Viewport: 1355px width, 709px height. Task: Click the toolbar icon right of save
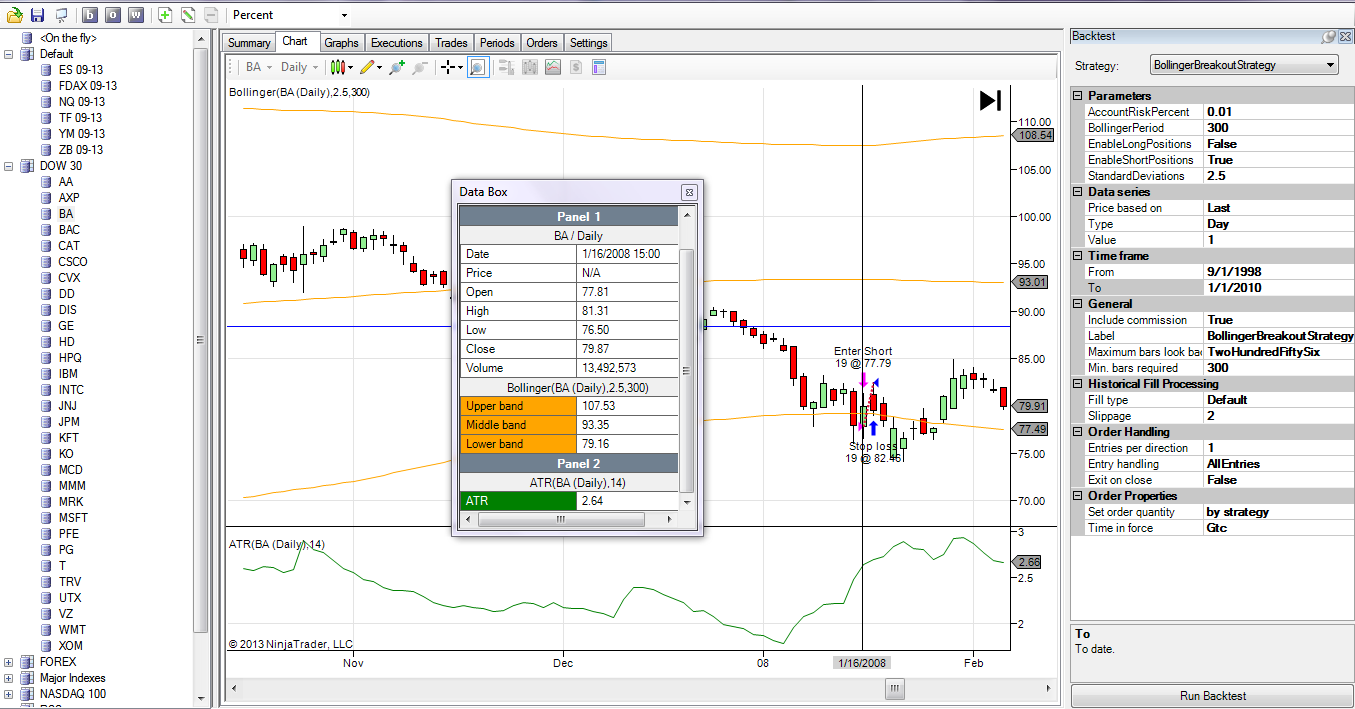click(61, 15)
